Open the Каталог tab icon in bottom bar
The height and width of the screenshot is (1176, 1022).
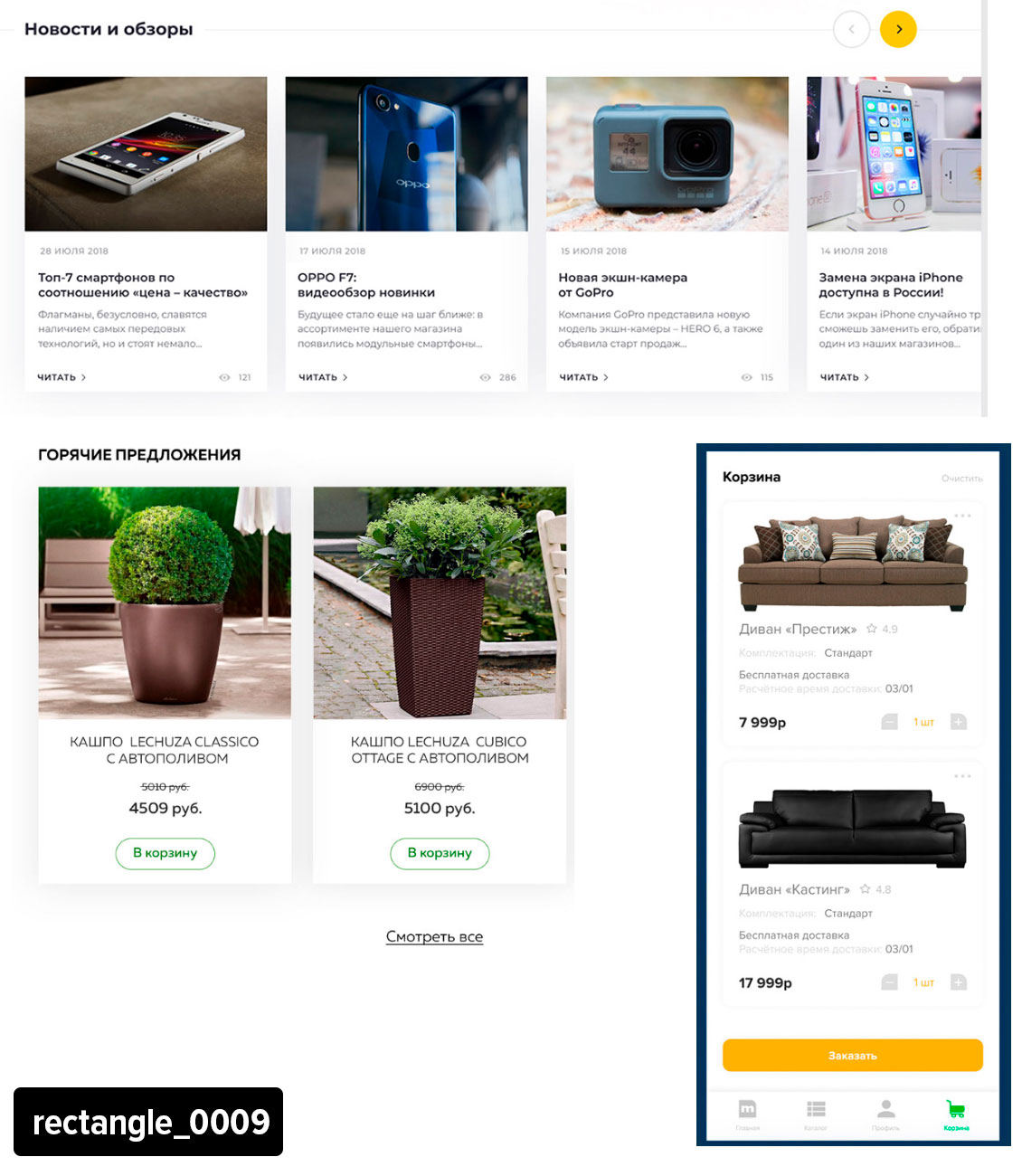click(816, 1109)
